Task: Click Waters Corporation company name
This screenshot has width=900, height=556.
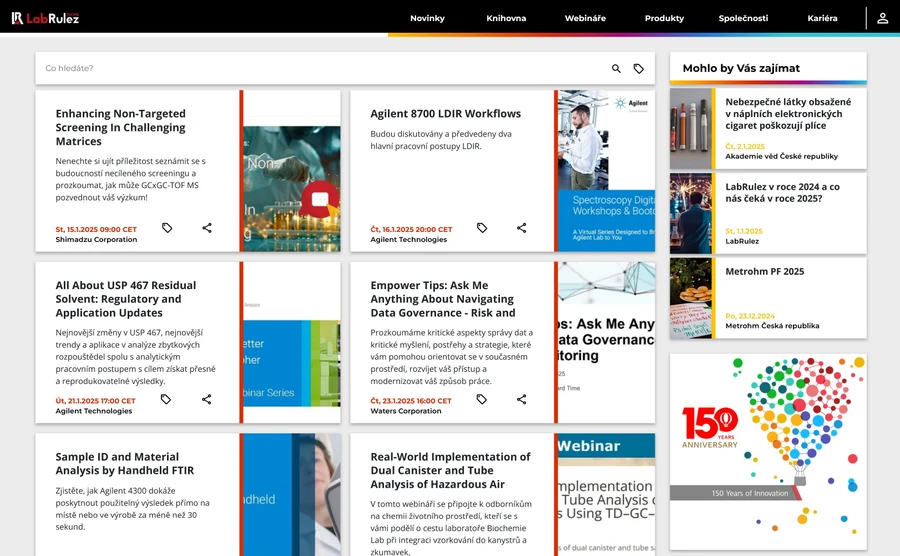Action: click(405, 411)
